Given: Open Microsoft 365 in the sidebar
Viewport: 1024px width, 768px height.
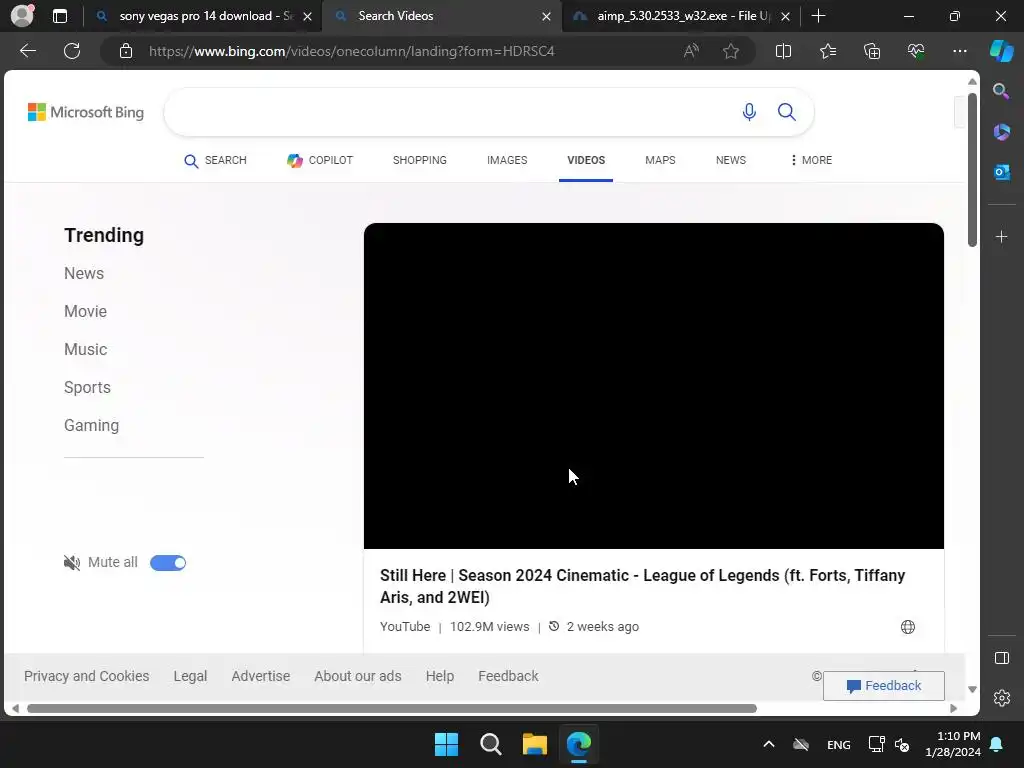Looking at the screenshot, I should (1001, 132).
